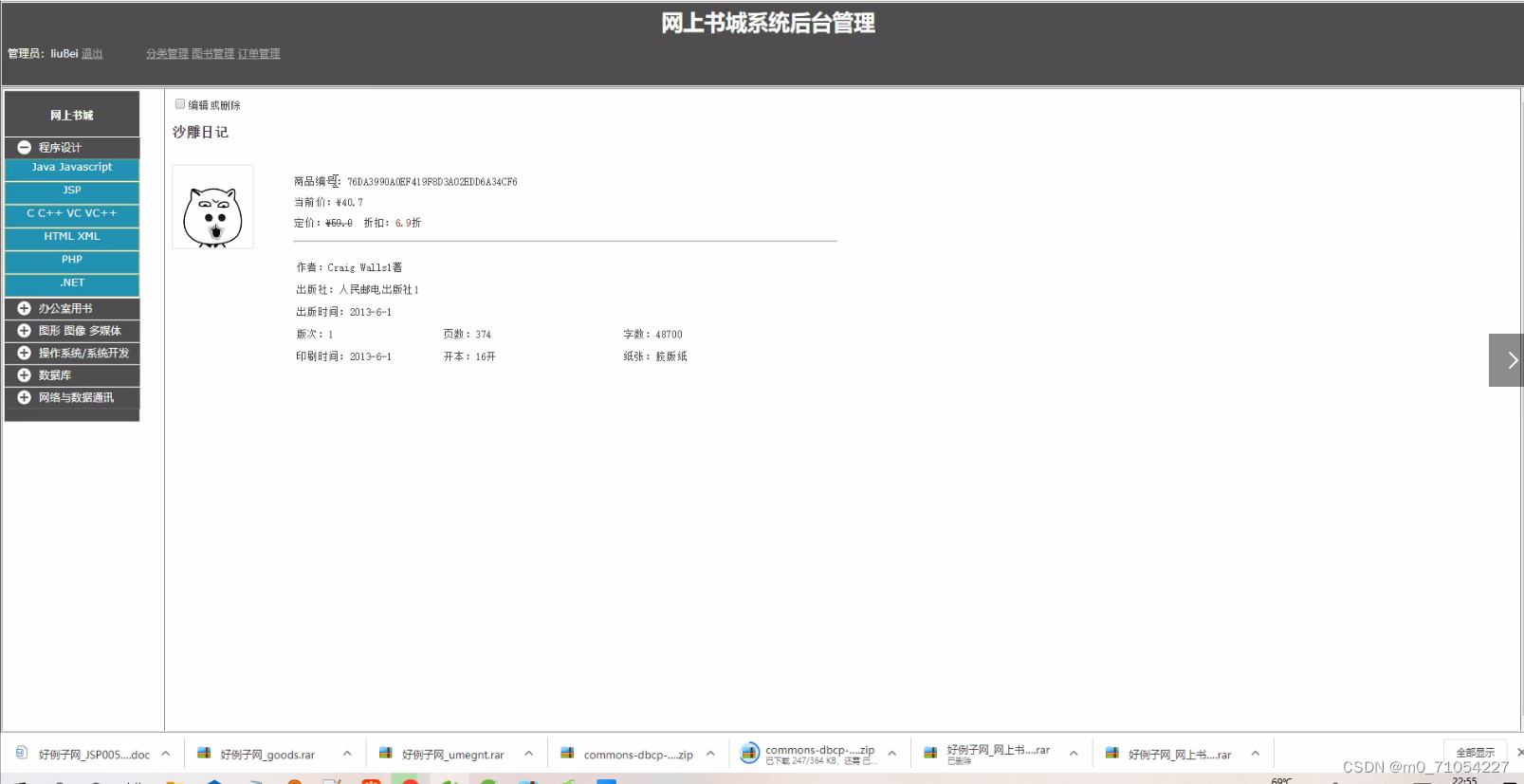Open the 图书管理 menu link

coord(213,54)
